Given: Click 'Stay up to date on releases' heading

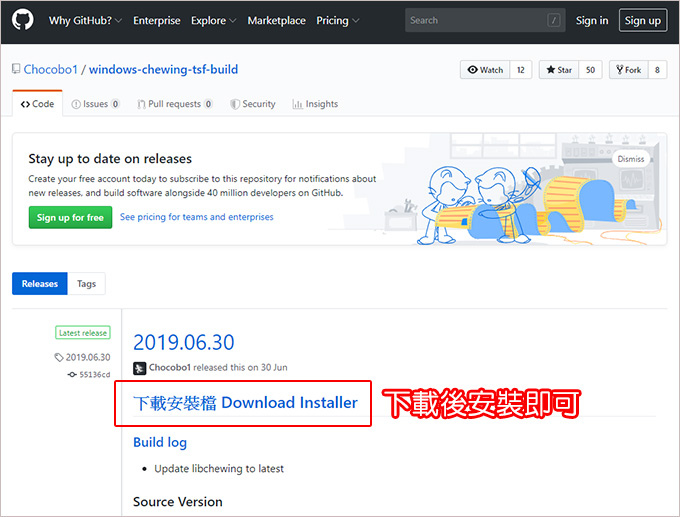Looking at the screenshot, I should [110, 159].
